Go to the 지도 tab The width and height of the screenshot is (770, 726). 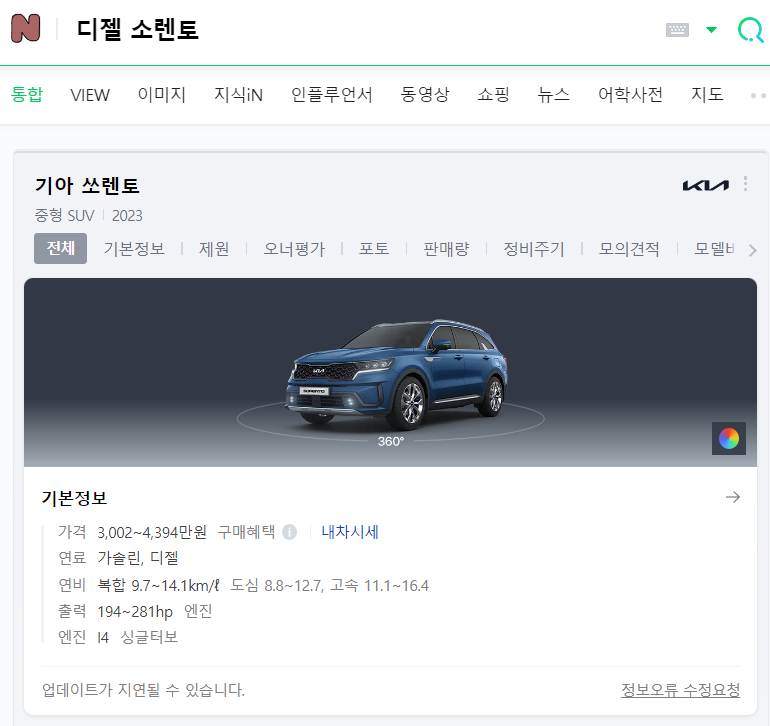click(707, 94)
